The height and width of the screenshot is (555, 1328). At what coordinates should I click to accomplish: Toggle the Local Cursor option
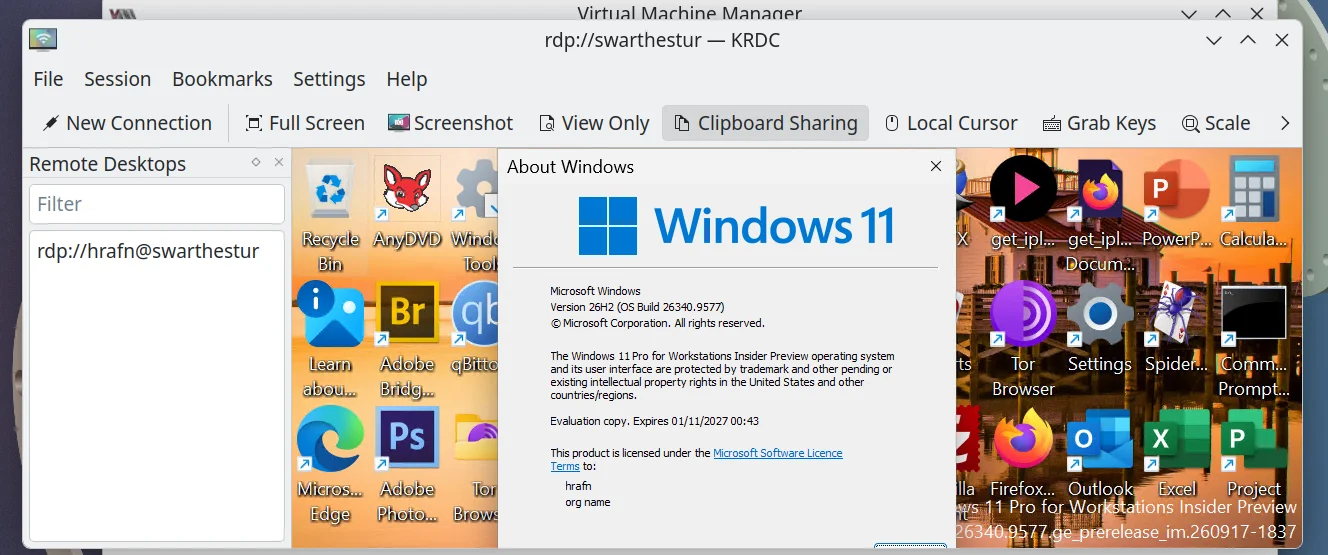[951, 123]
